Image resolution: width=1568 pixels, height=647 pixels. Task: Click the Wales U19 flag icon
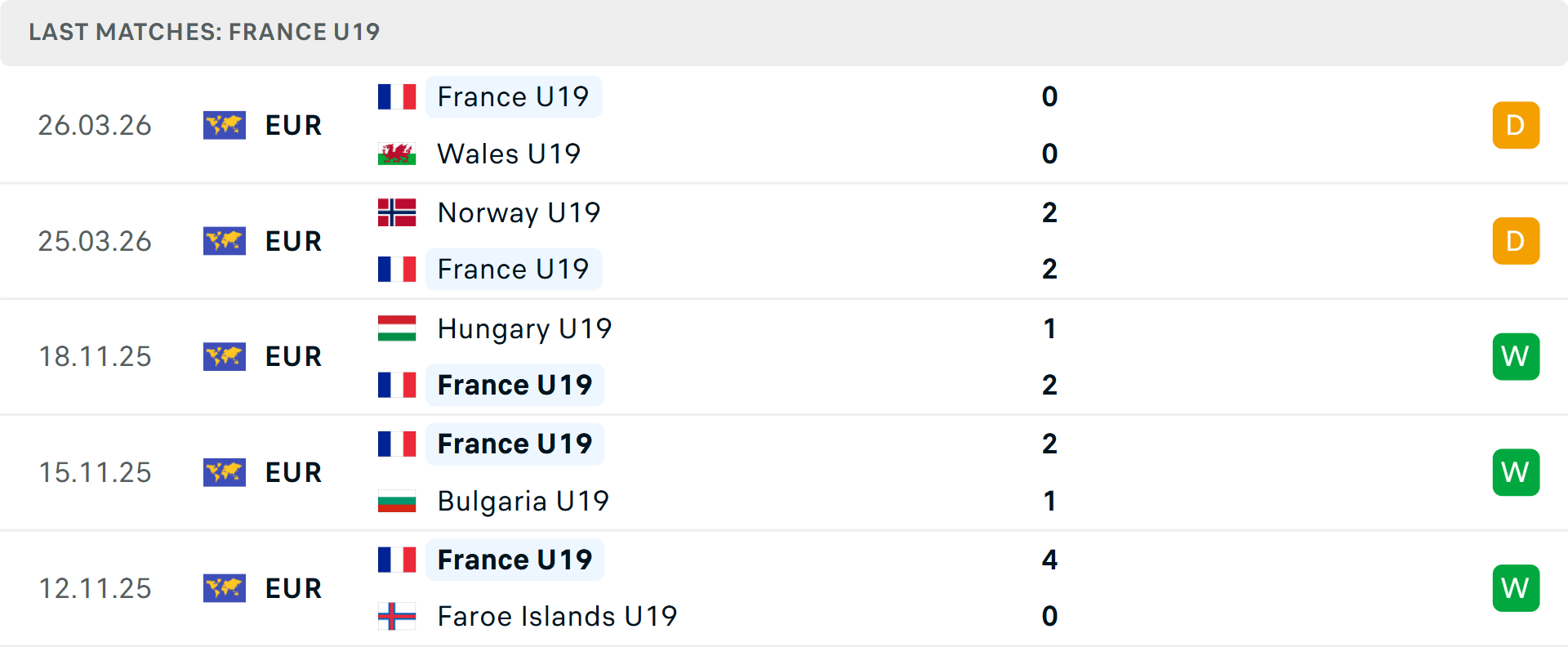pos(397,154)
